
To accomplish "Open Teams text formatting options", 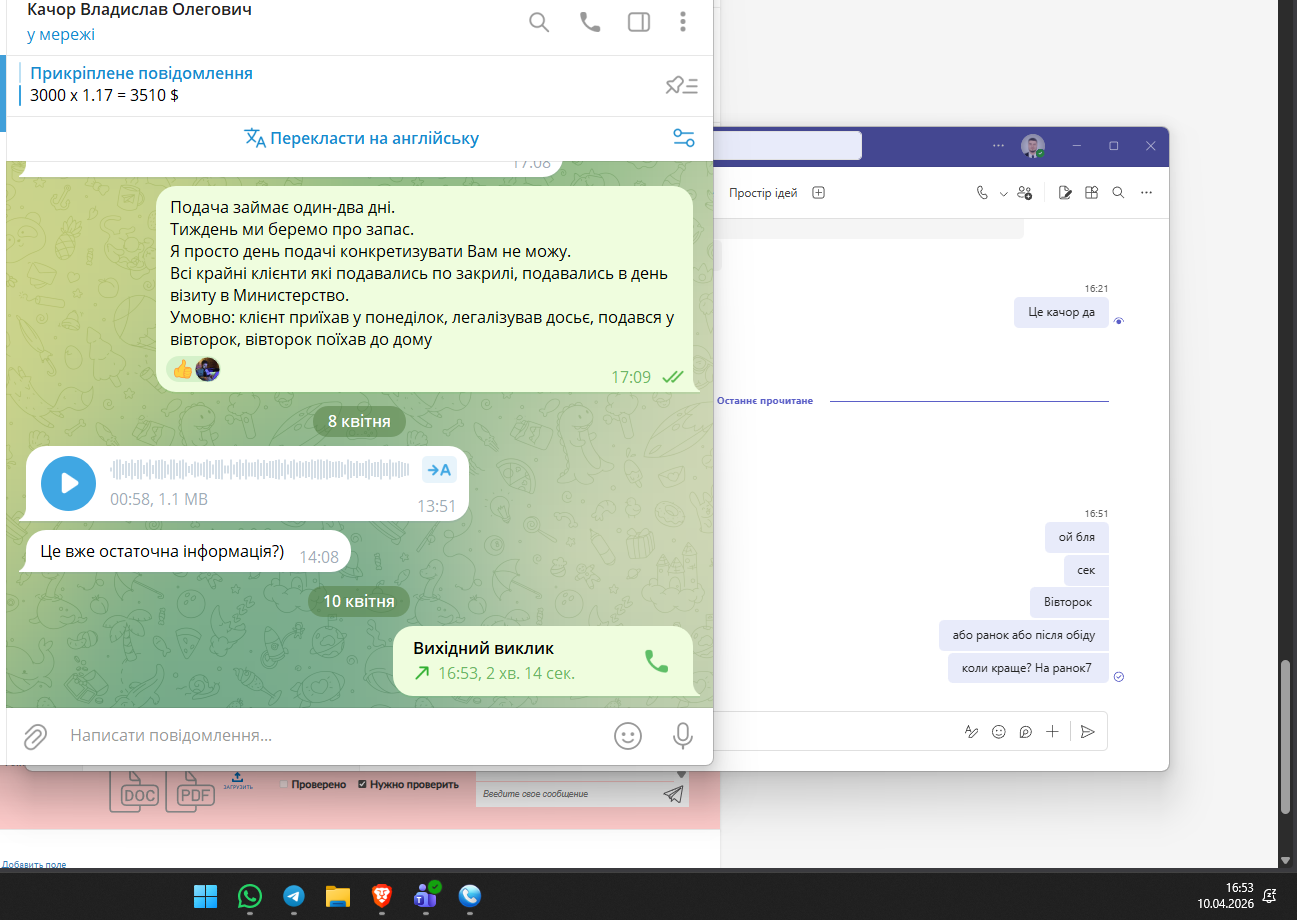I will 970,732.
